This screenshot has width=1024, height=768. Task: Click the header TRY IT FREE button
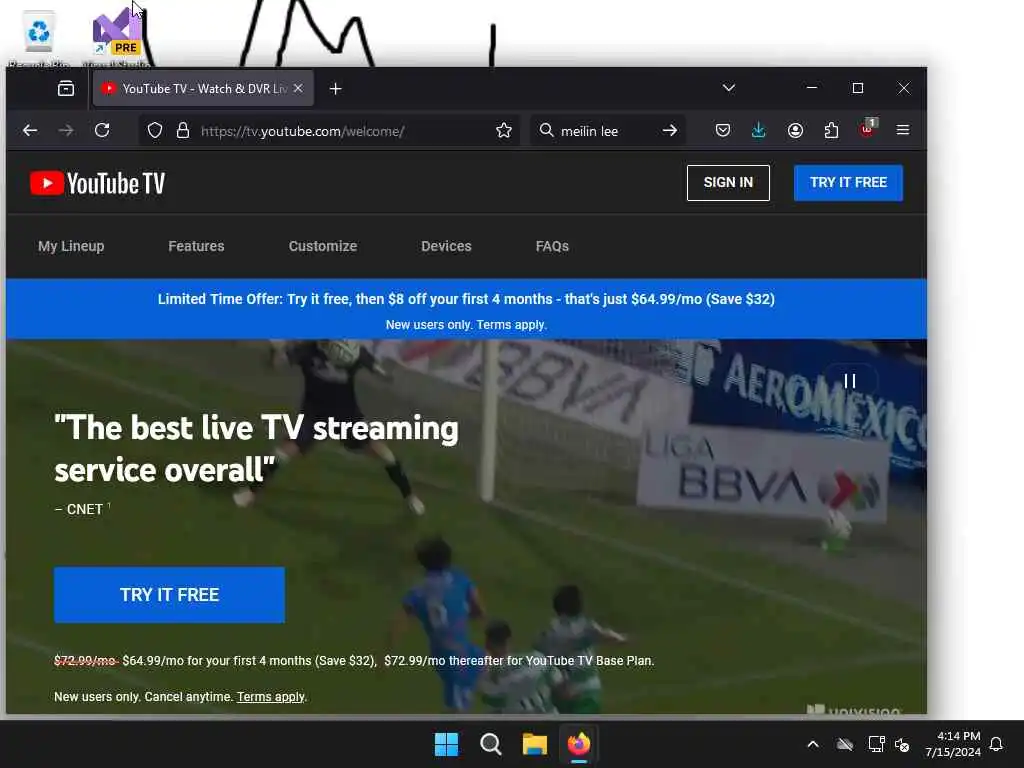848,183
